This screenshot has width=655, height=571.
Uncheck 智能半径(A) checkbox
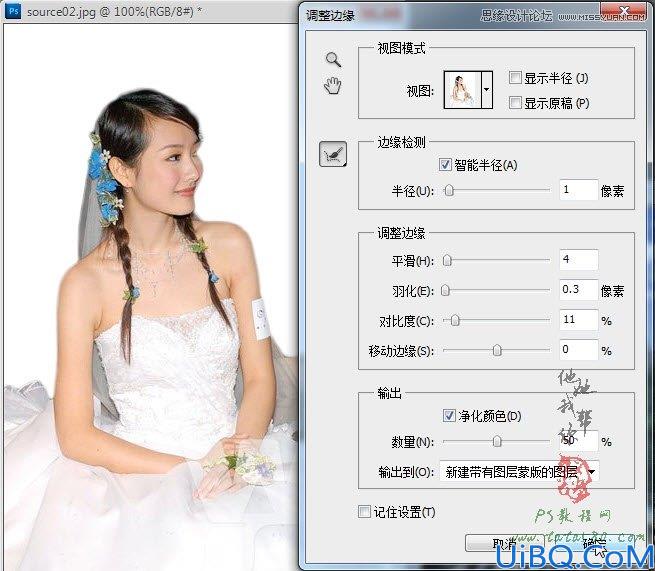click(445, 165)
